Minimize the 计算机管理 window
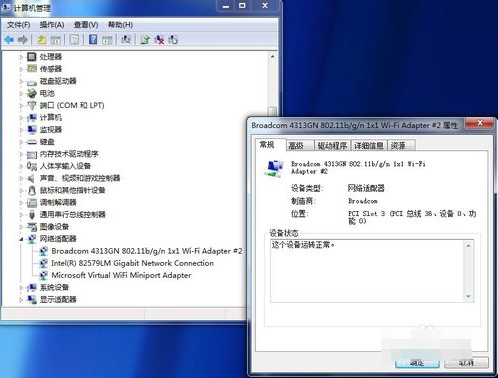 tap(226, 5)
